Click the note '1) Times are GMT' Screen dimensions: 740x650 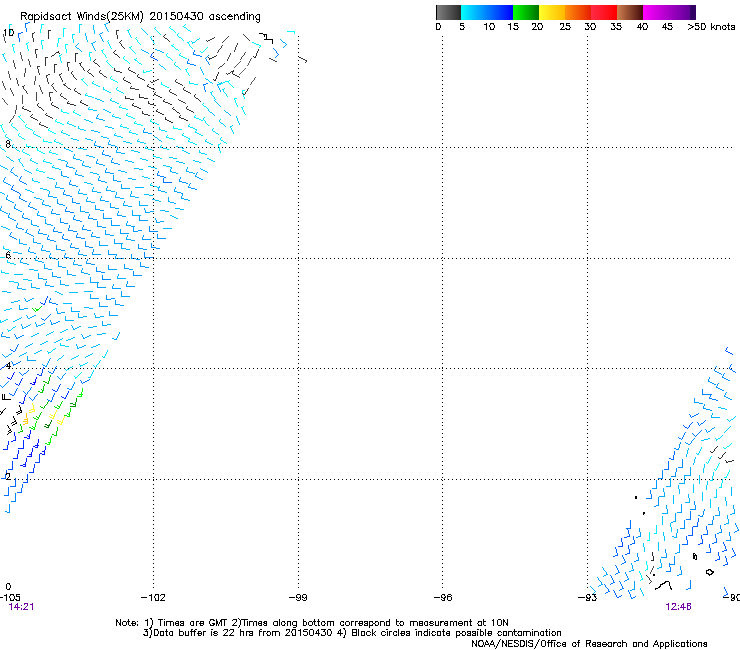(x=187, y=623)
